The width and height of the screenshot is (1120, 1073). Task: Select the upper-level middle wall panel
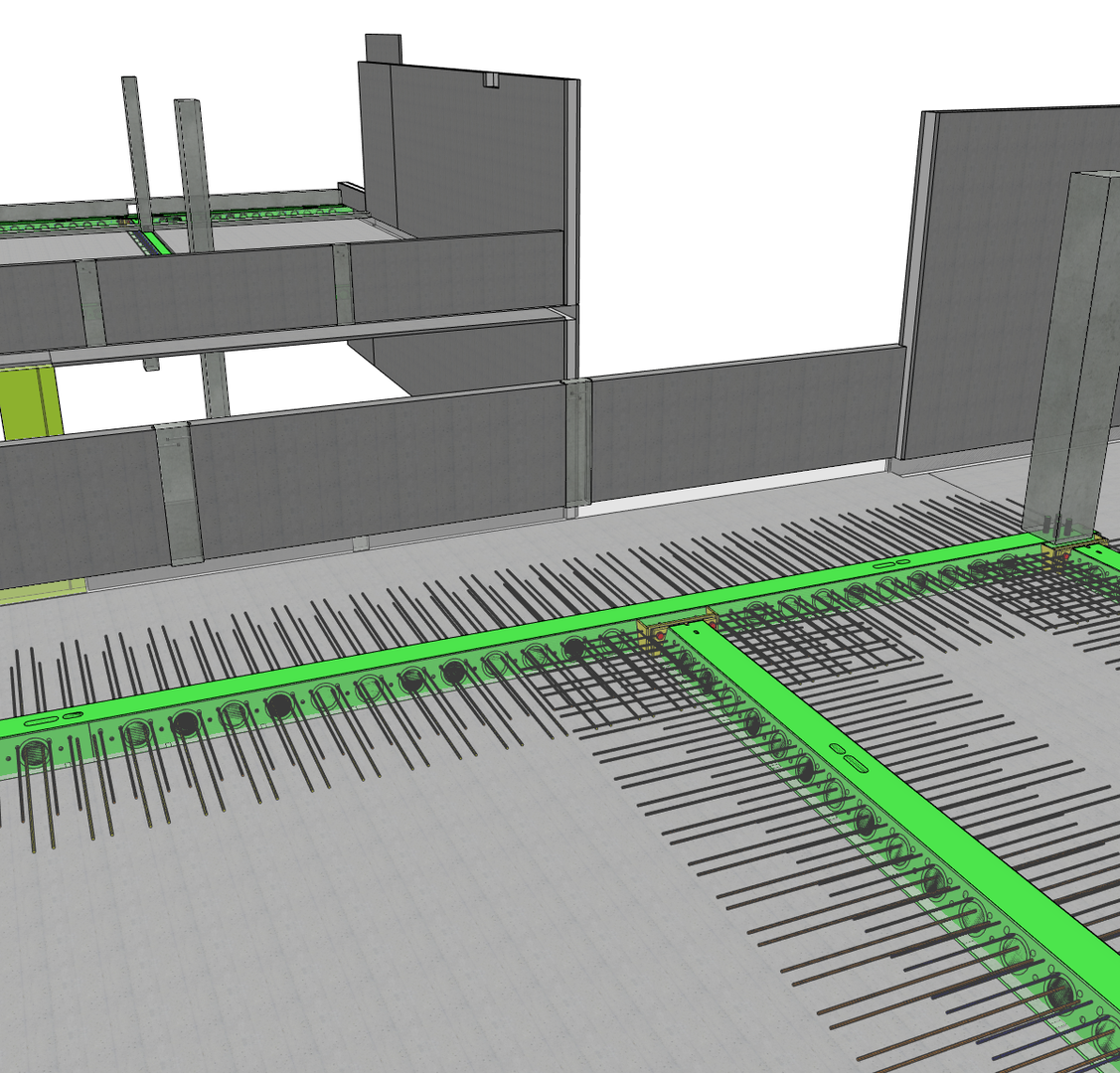pyautogui.click(x=217, y=293)
